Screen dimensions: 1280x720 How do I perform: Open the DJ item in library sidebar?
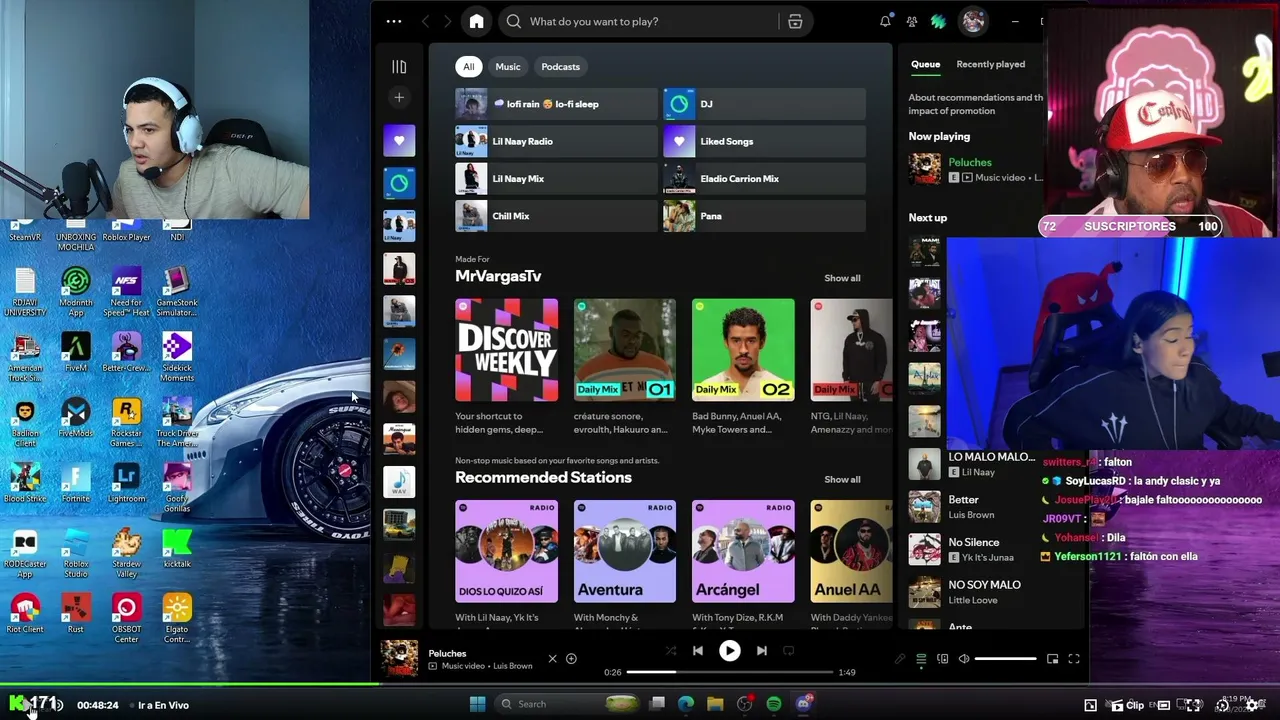tap(399, 183)
